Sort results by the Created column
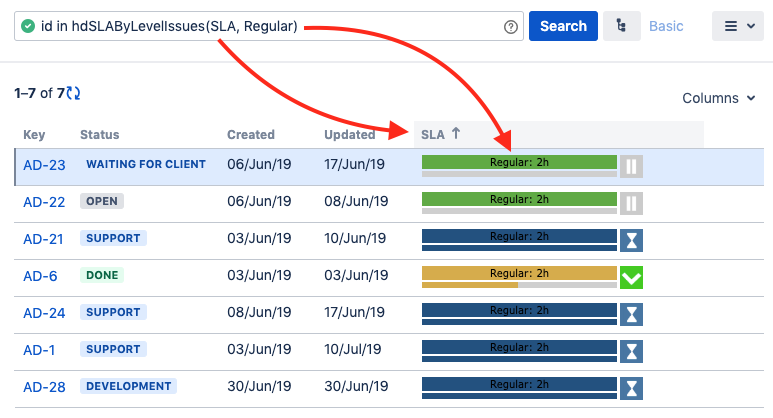The image size is (773, 418). click(251, 134)
